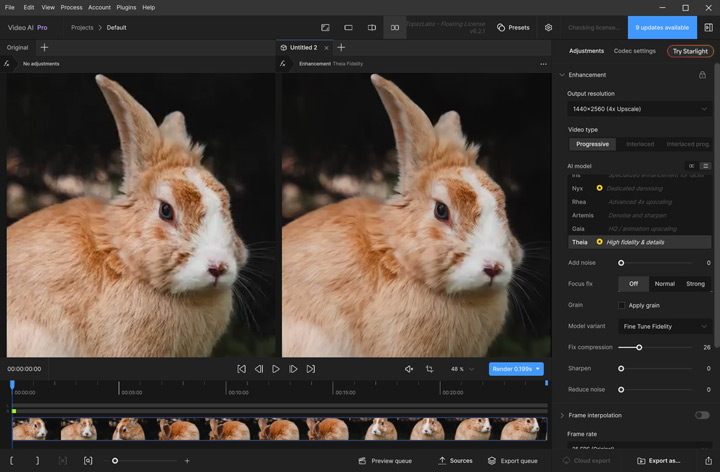The height and width of the screenshot is (472, 720).
Task: Click the Export as button
Action: click(x=658, y=461)
